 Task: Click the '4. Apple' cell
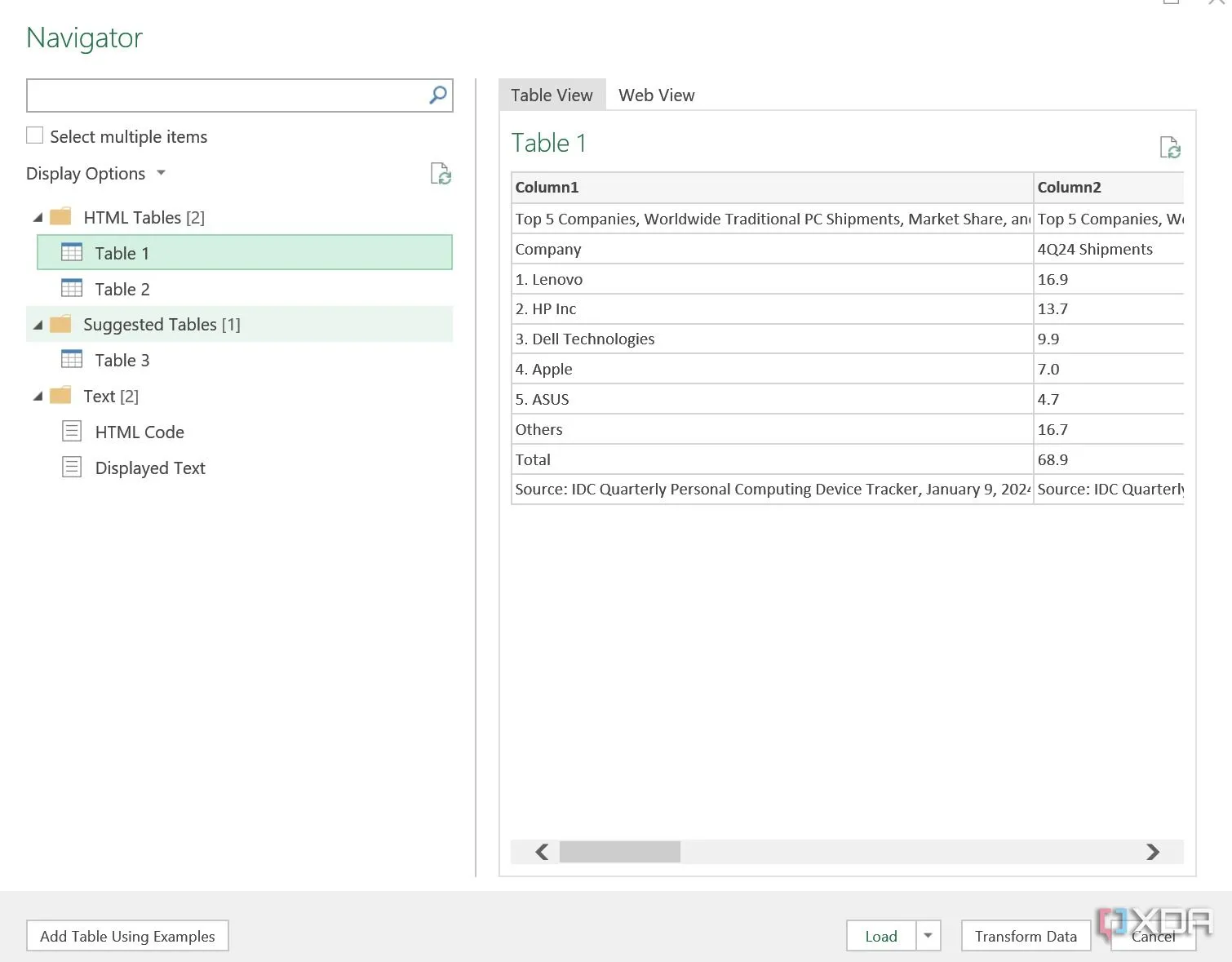click(772, 370)
